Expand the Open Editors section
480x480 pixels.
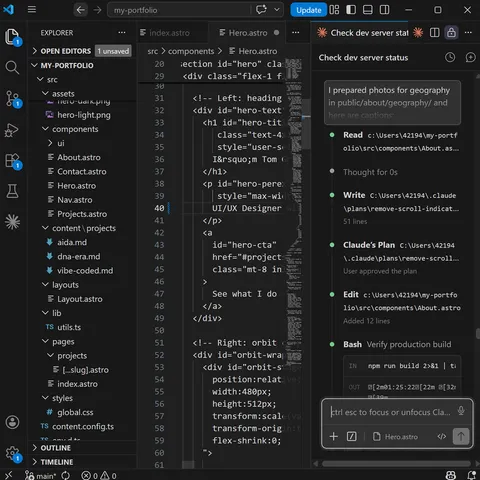click(83, 51)
